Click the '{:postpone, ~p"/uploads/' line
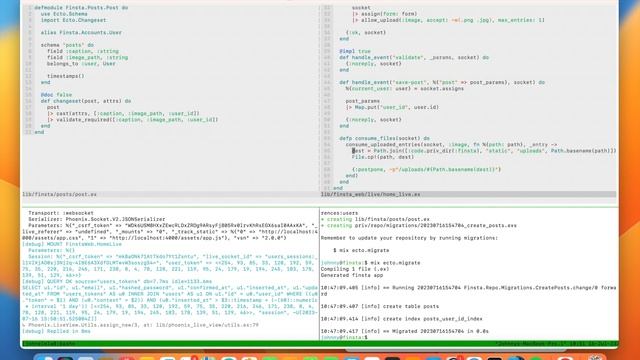The width and height of the screenshot is (640, 360). pyautogui.click(x=427, y=169)
